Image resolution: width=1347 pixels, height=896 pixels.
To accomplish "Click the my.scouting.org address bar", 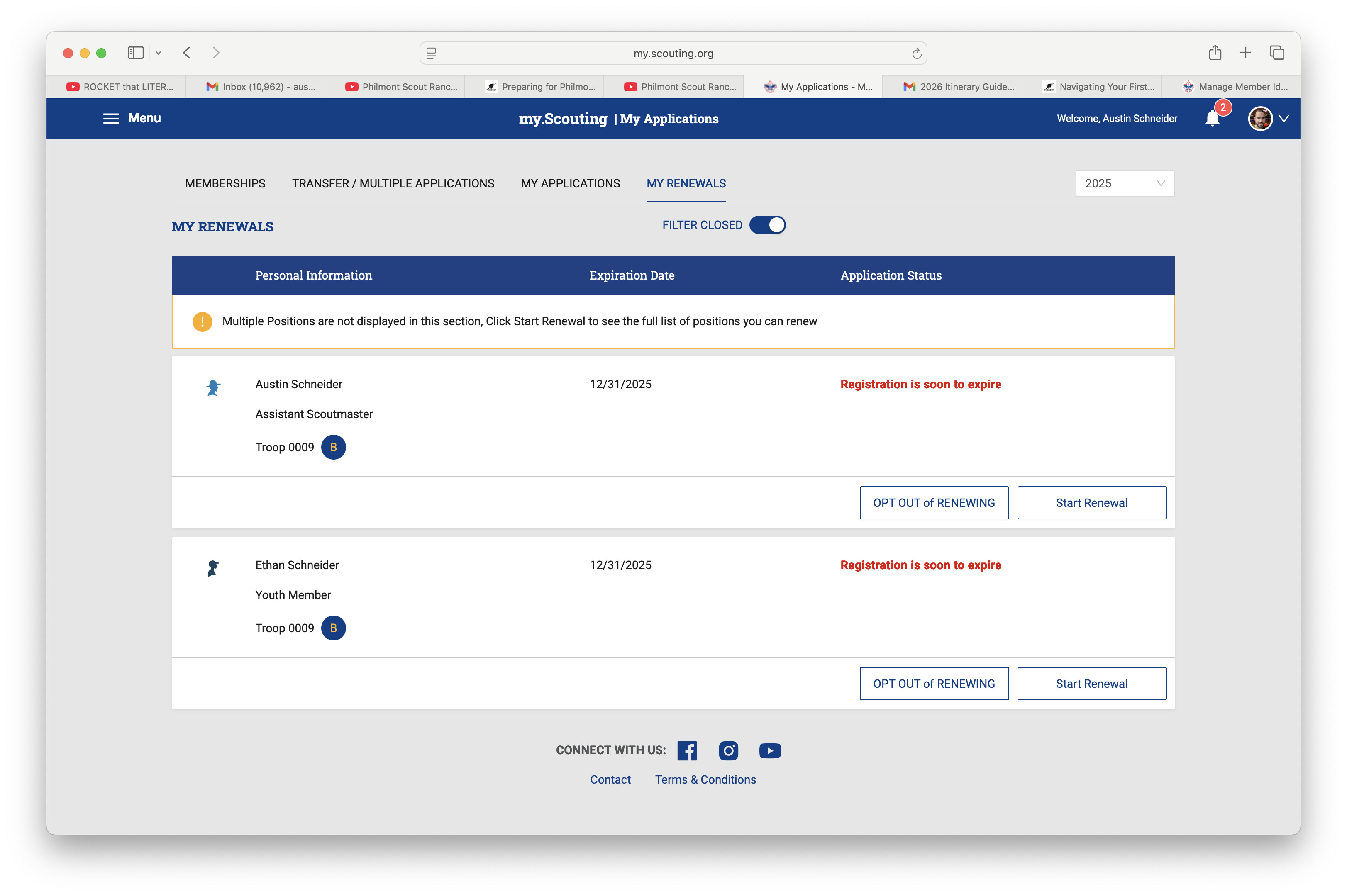I will (x=673, y=53).
